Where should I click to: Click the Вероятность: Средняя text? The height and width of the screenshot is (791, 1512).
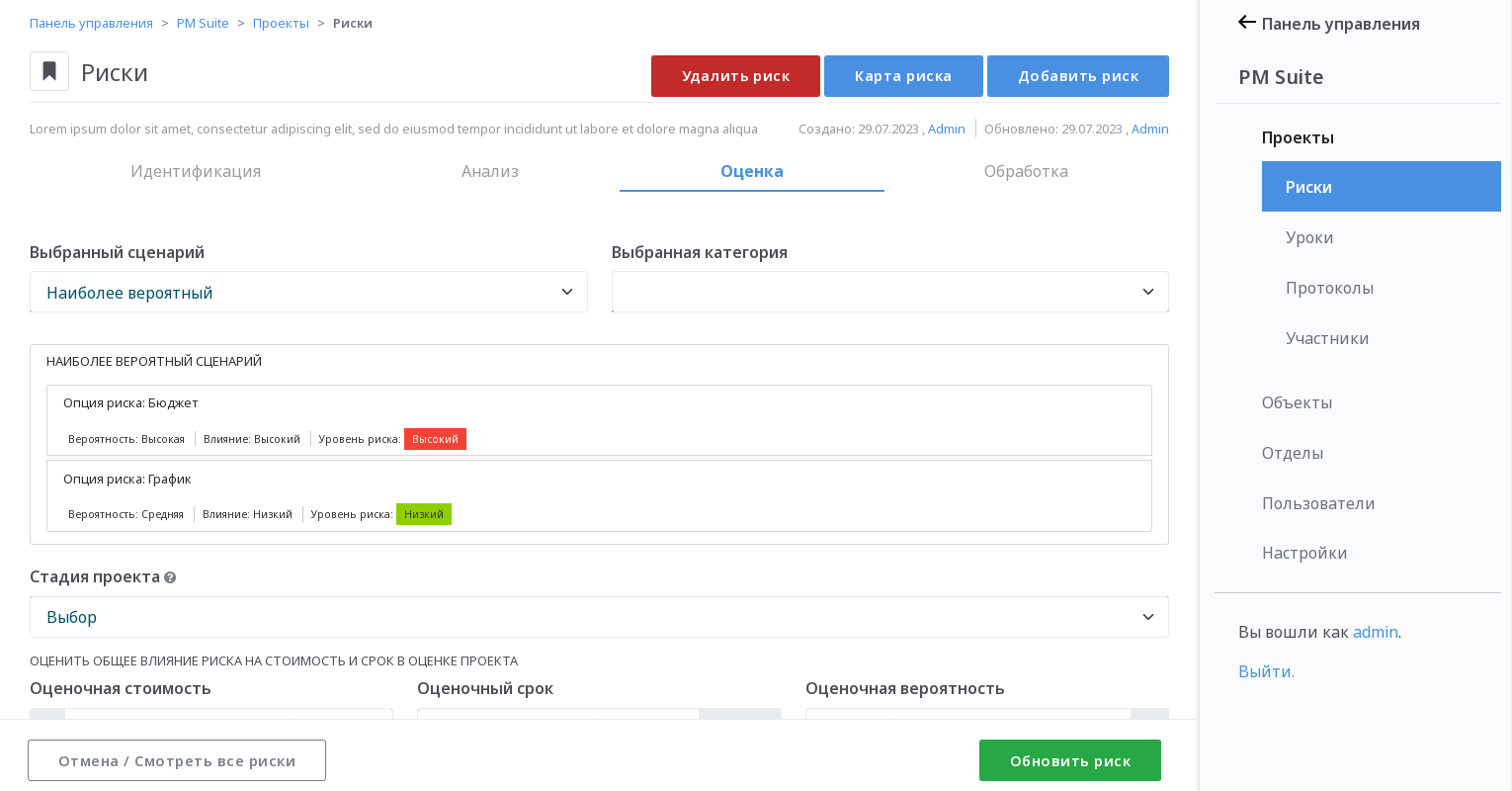126,514
